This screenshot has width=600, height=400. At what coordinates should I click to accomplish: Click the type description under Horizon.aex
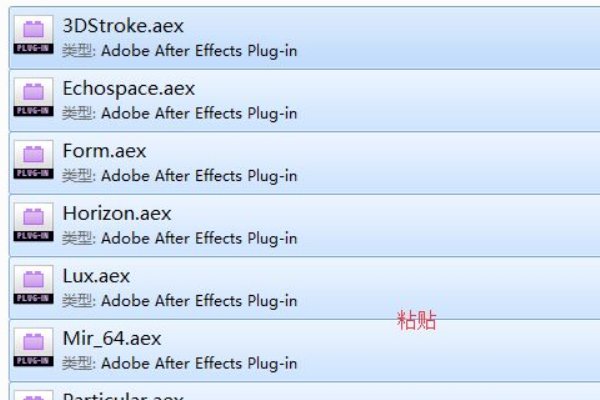180,238
